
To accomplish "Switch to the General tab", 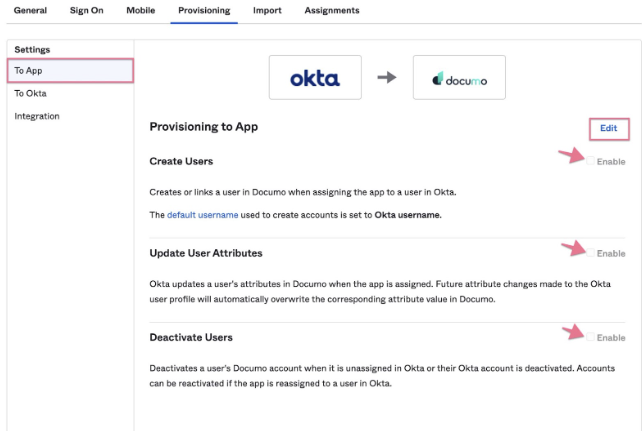I will click(x=30, y=10).
